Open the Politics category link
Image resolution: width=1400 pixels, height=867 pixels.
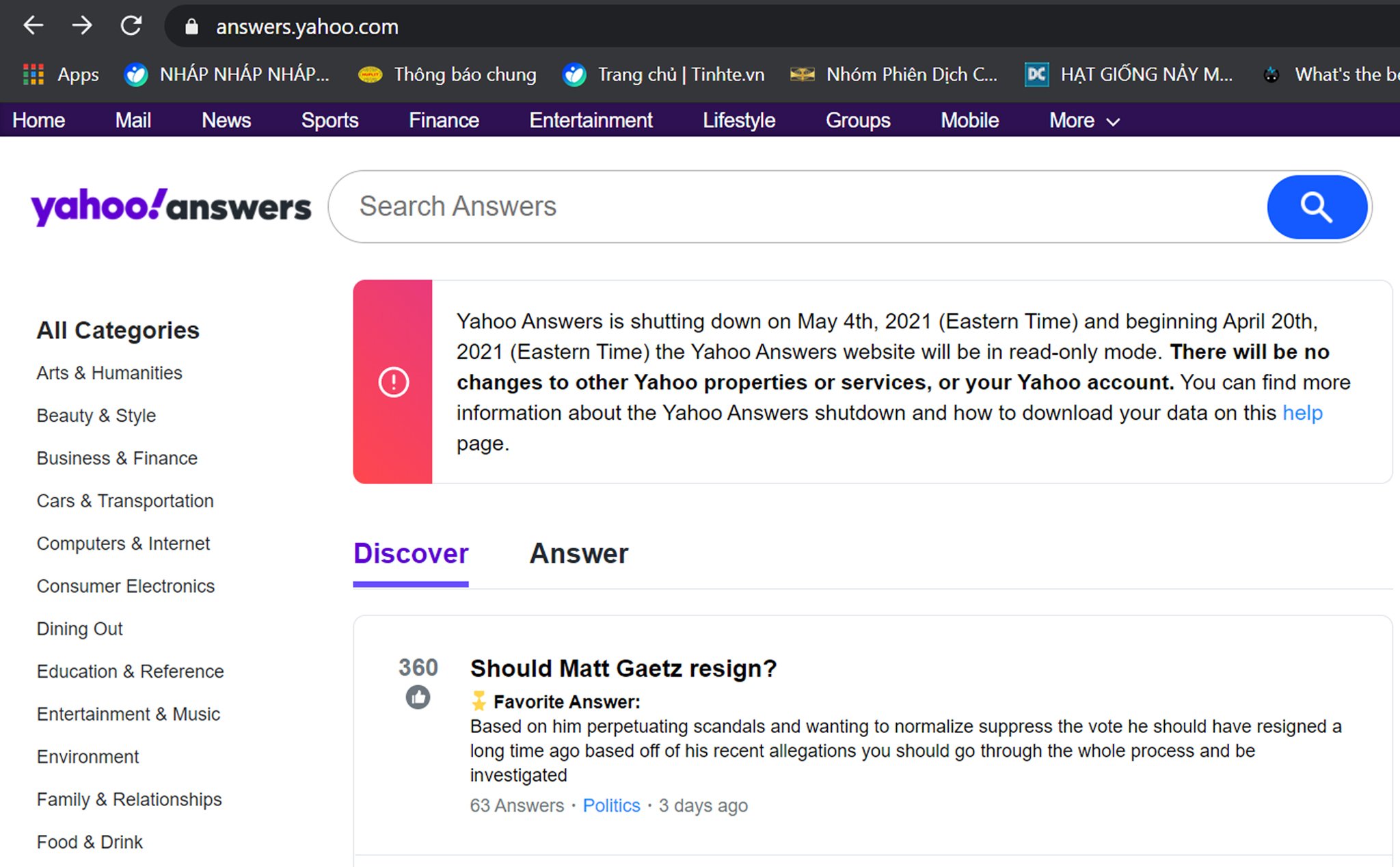tap(611, 805)
